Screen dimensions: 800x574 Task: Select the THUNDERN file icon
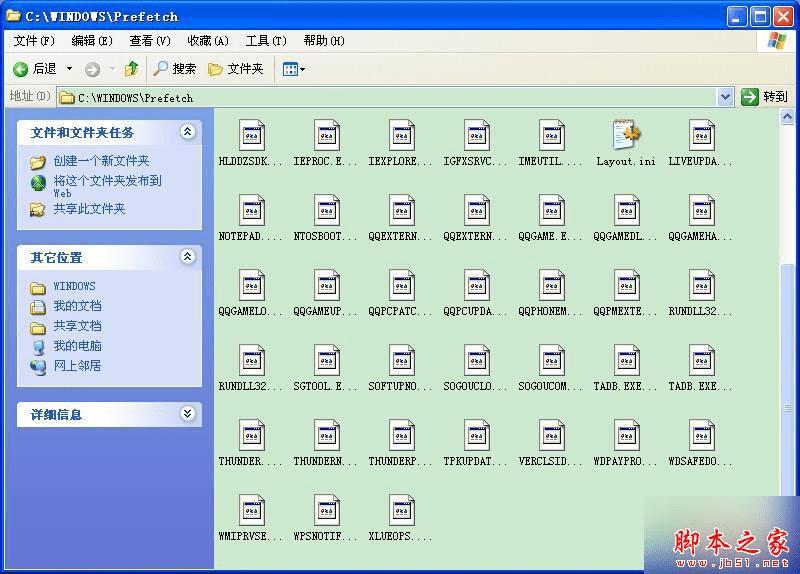pyautogui.click(x=327, y=435)
